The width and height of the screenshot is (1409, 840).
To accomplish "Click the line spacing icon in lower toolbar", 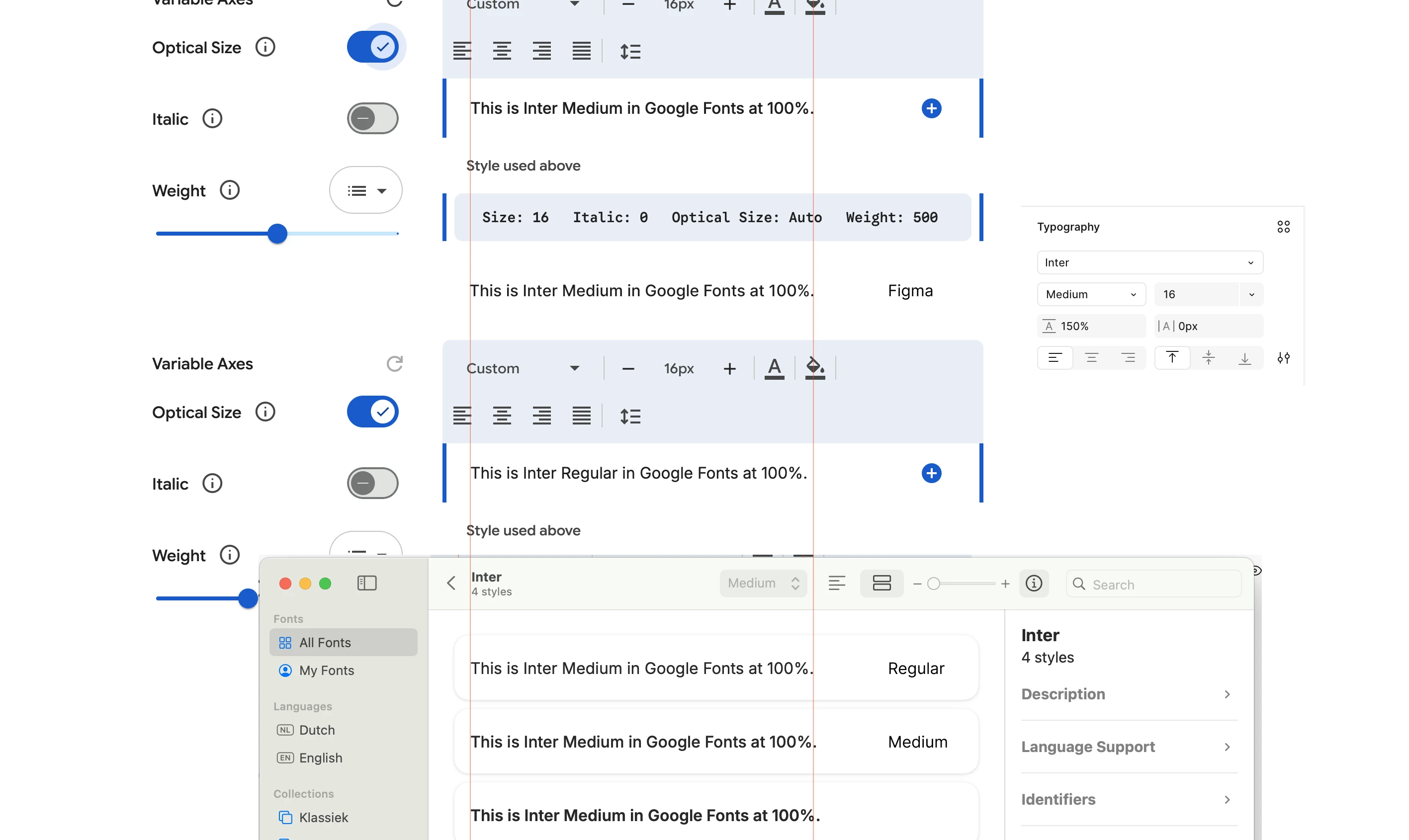I will point(629,416).
